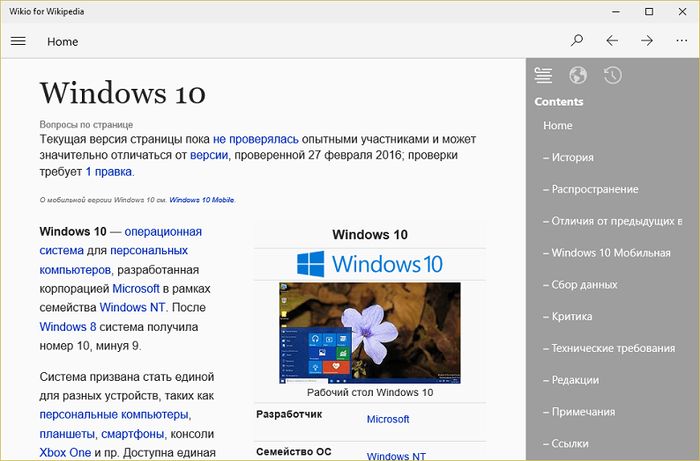
Task: Jump to the Критика section
Action: [x=567, y=316]
